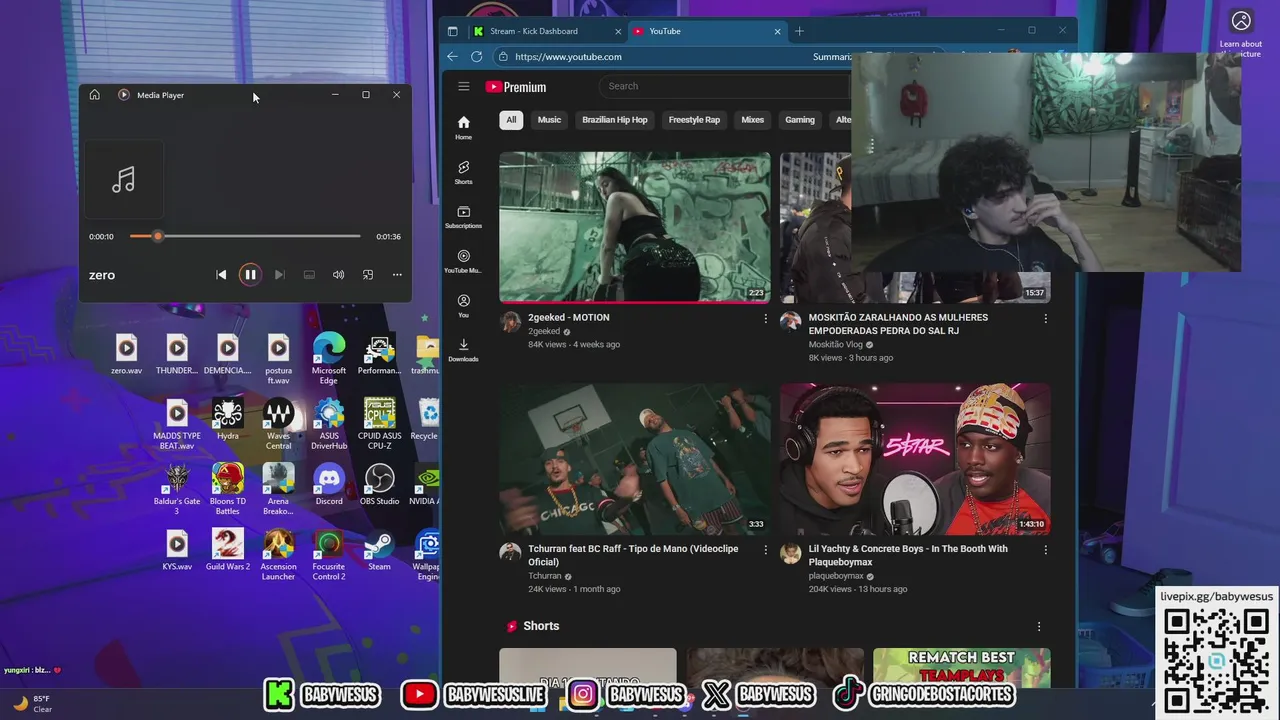The height and width of the screenshot is (720, 1280).
Task: Select the KYS.wav desktop file
Action: [x=177, y=551]
